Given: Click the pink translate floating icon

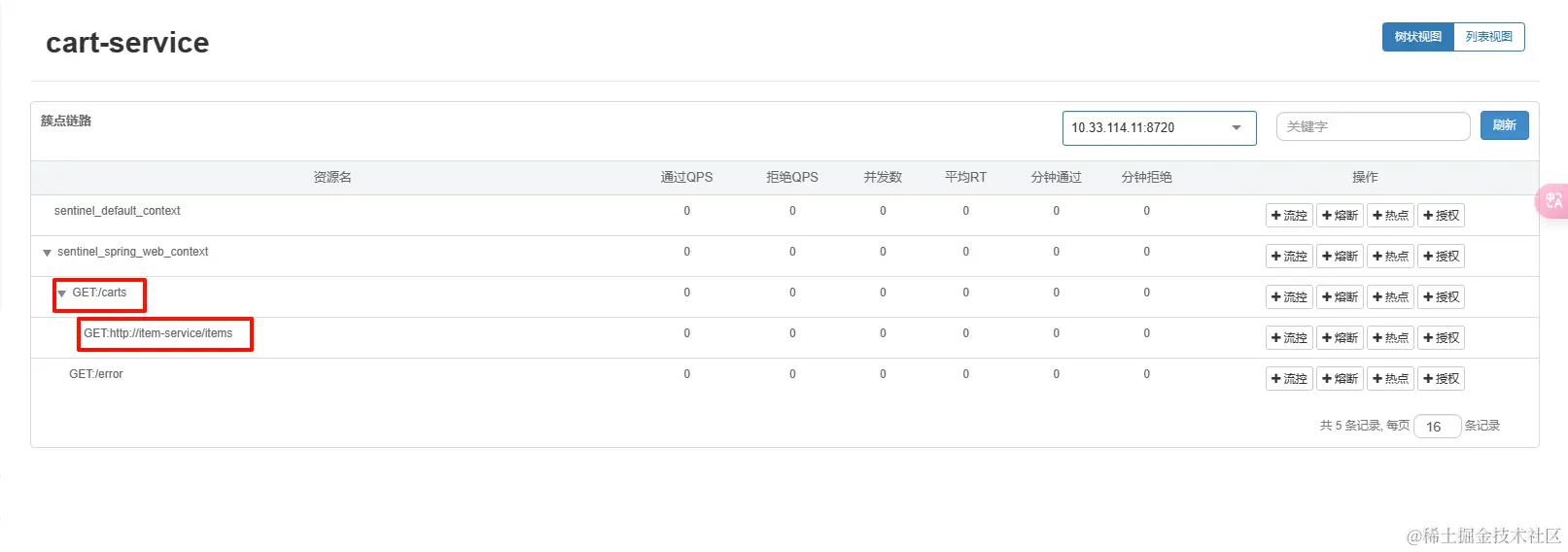Looking at the screenshot, I should coord(1552,201).
